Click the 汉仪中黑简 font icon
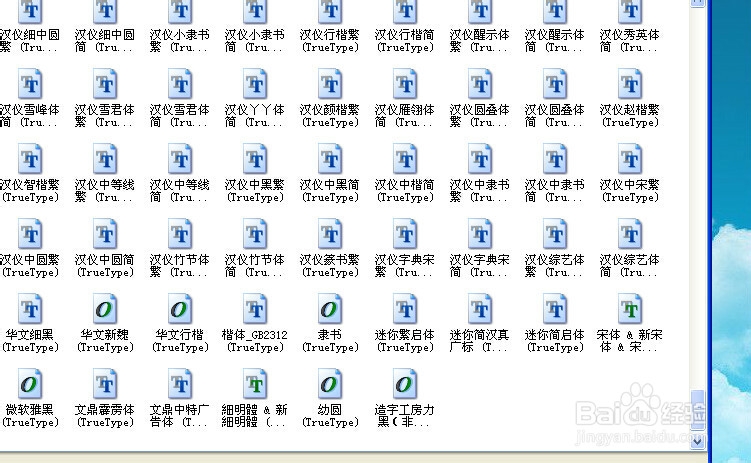The image size is (751, 463). coord(330,159)
